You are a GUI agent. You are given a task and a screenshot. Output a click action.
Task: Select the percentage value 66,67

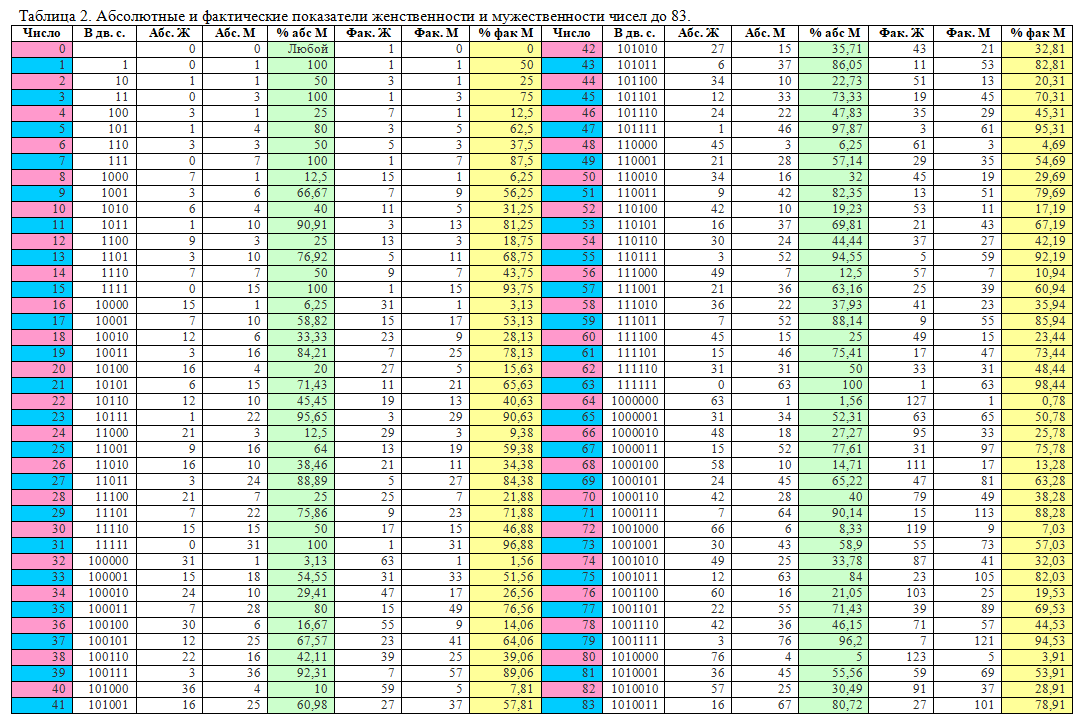[312, 193]
